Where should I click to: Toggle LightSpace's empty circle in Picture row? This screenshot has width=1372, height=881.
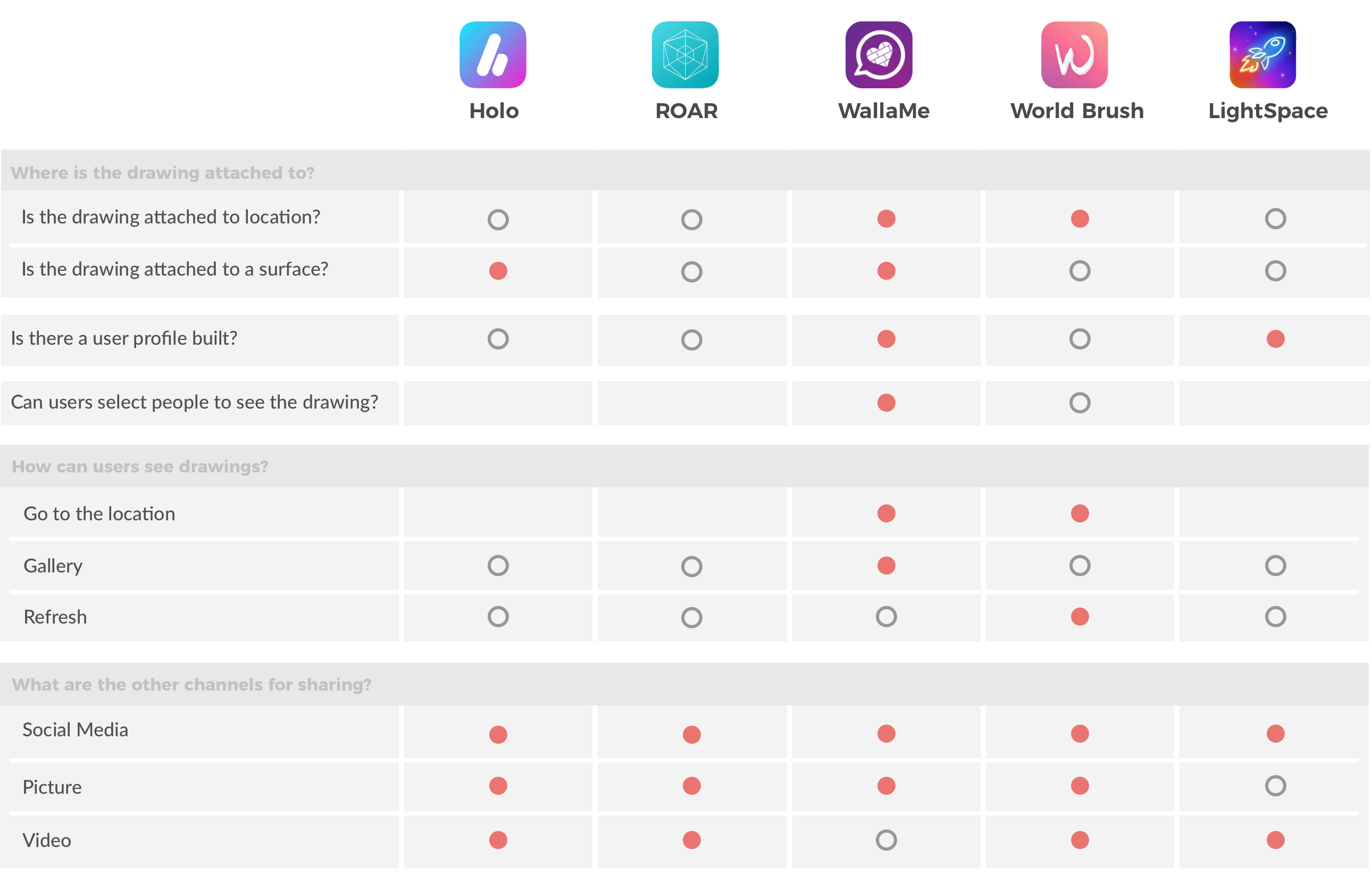pos(1275,785)
